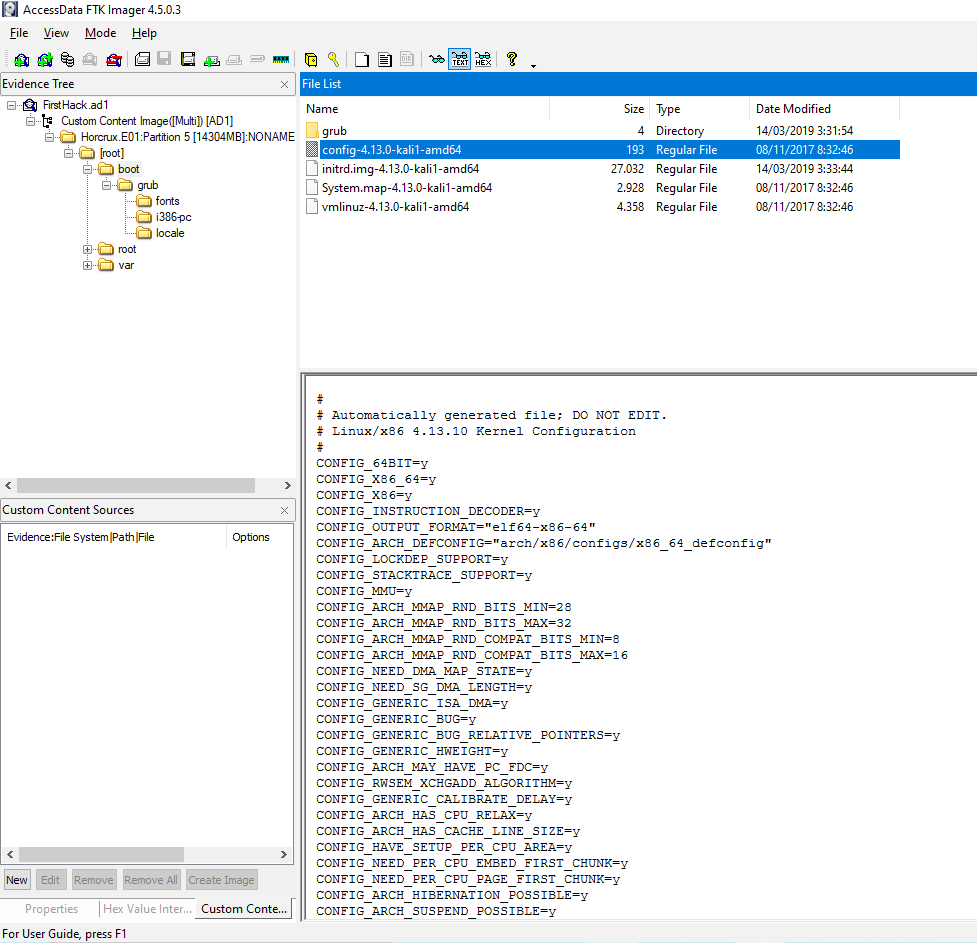This screenshot has height=943, width=977.
Task: Open the Mode menu
Action: tap(100, 33)
